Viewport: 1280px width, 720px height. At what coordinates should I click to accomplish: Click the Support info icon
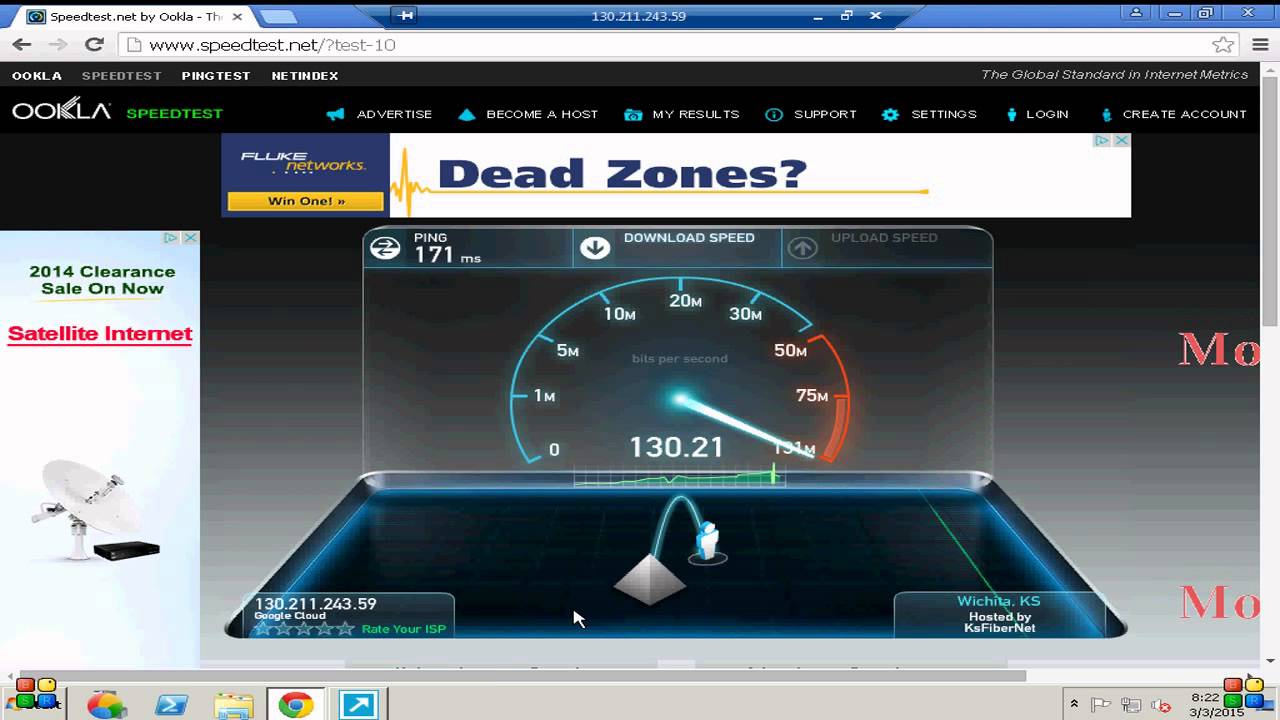point(774,115)
